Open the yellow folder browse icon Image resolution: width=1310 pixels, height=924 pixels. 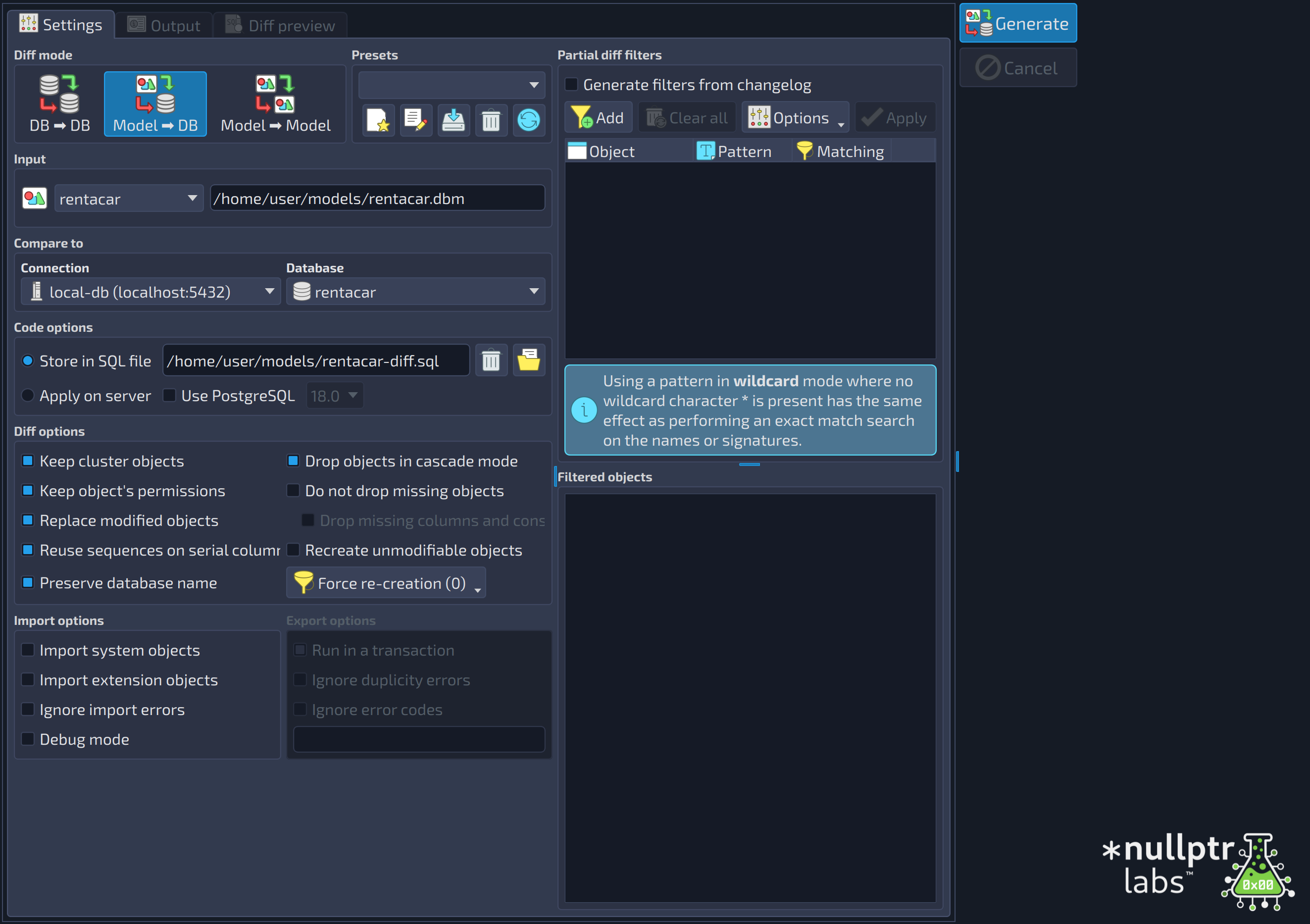pyautogui.click(x=529, y=360)
